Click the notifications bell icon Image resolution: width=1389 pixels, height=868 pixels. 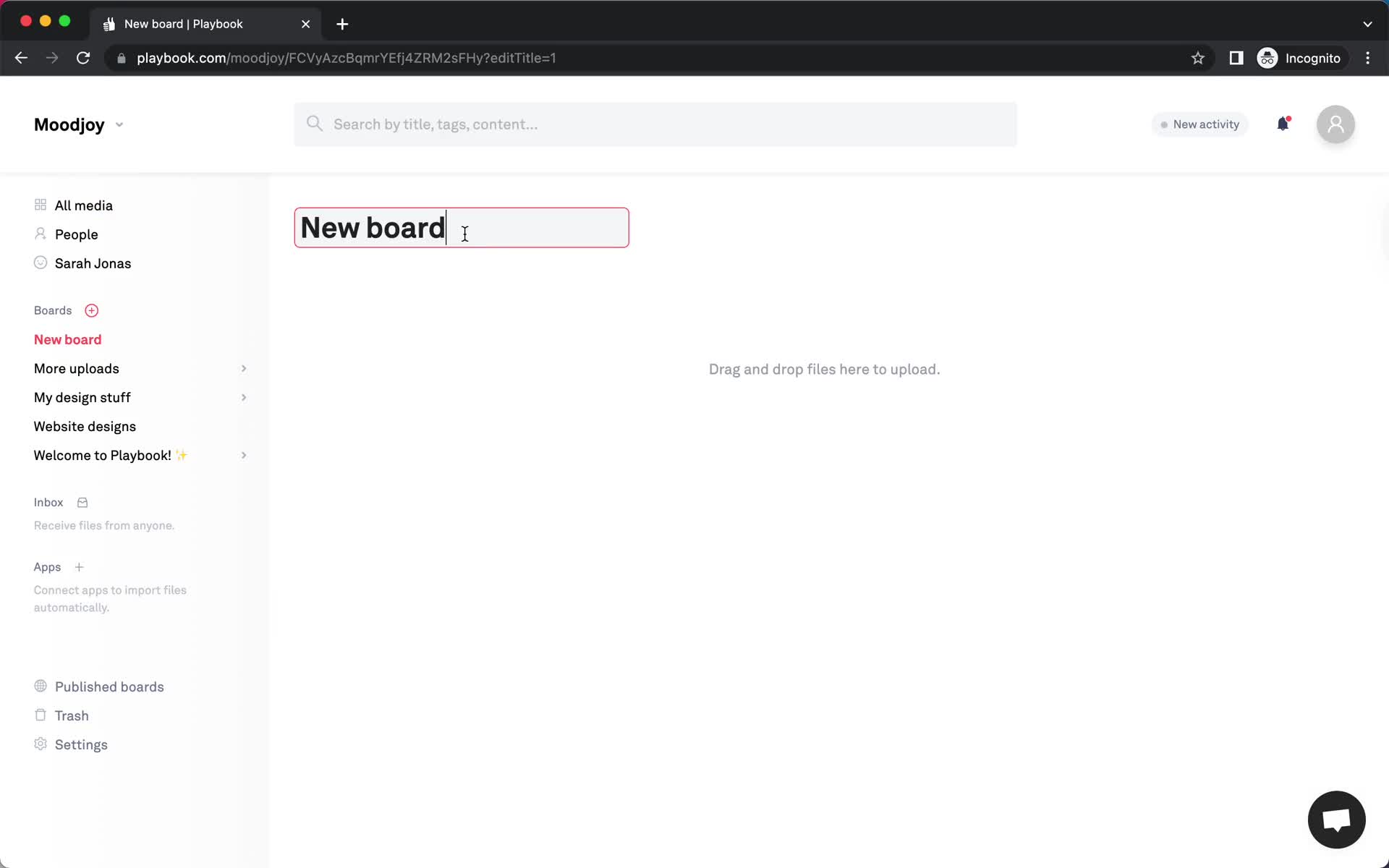click(x=1283, y=124)
